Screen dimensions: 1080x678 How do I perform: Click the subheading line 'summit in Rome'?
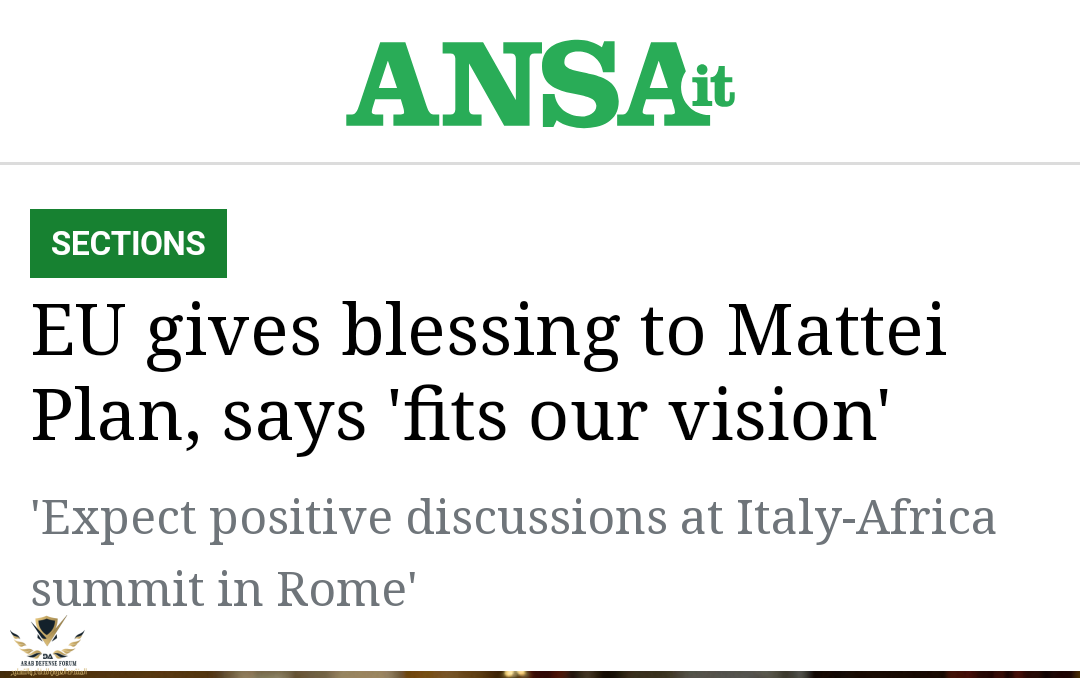tap(224, 590)
